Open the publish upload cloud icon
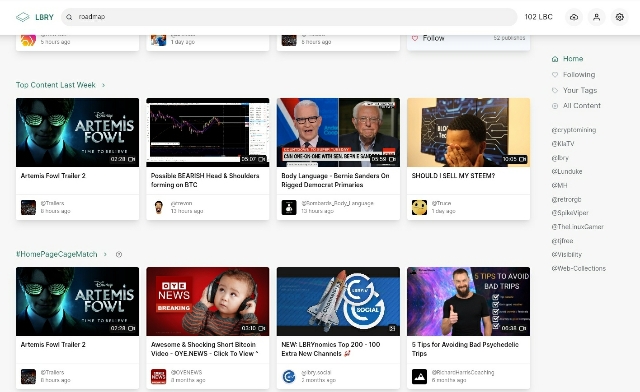 pos(574,17)
